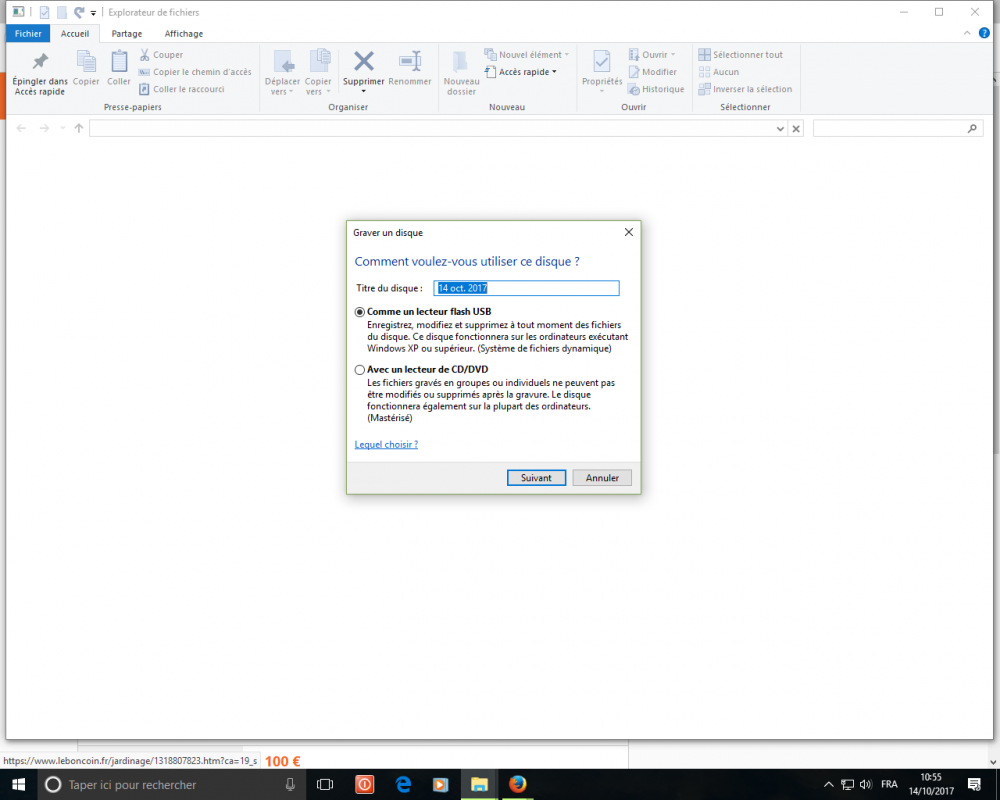The image size is (1000, 800).
Task: Click the Modifier icon
Action: point(634,72)
